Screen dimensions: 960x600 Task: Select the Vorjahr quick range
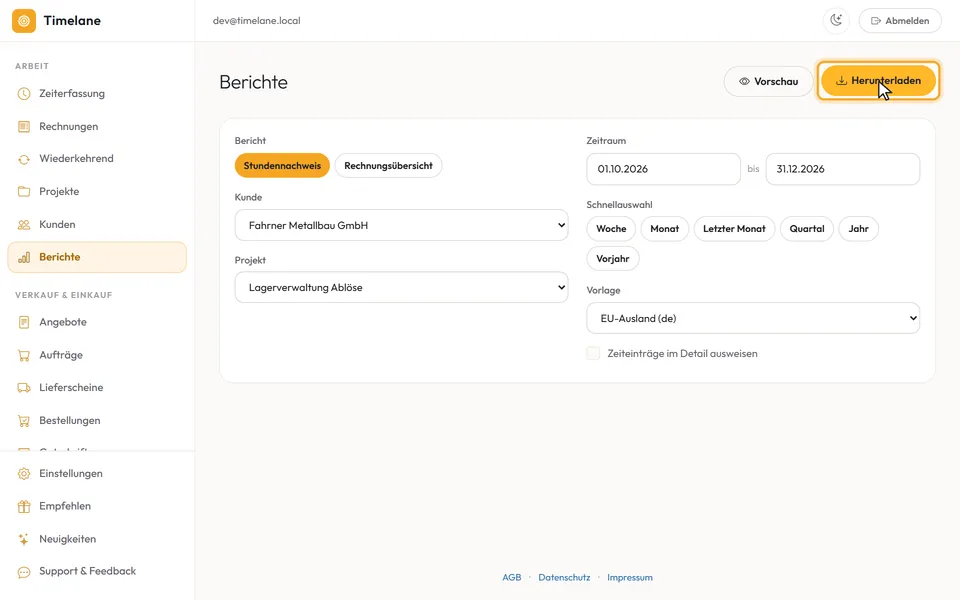pos(613,258)
